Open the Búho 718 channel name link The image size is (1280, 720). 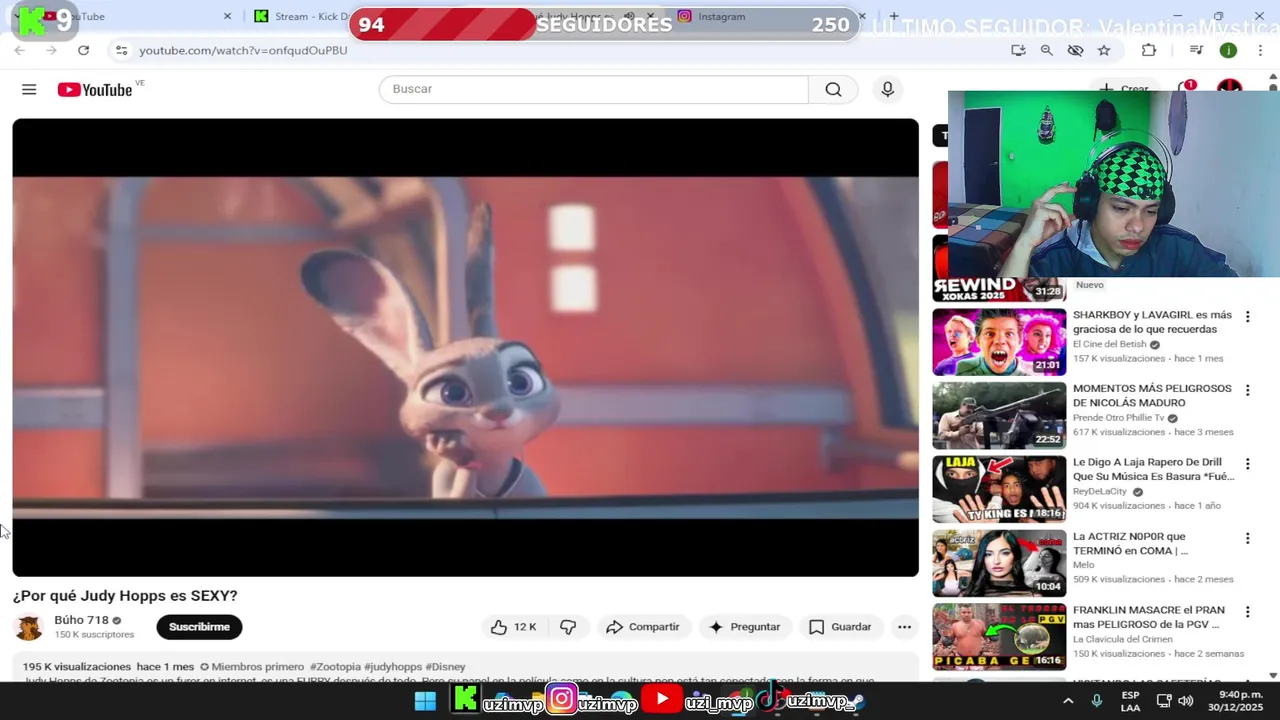pos(81,620)
